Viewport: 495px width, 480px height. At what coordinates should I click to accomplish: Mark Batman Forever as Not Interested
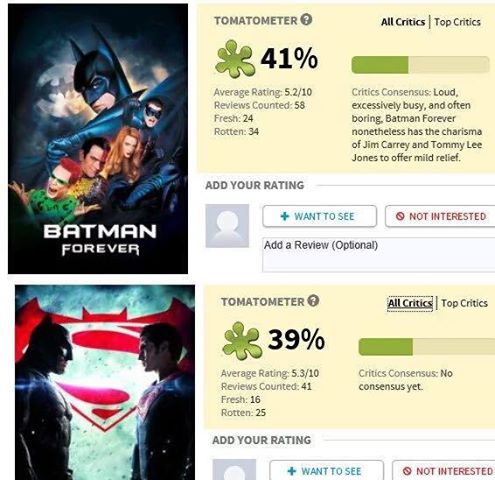(440, 216)
